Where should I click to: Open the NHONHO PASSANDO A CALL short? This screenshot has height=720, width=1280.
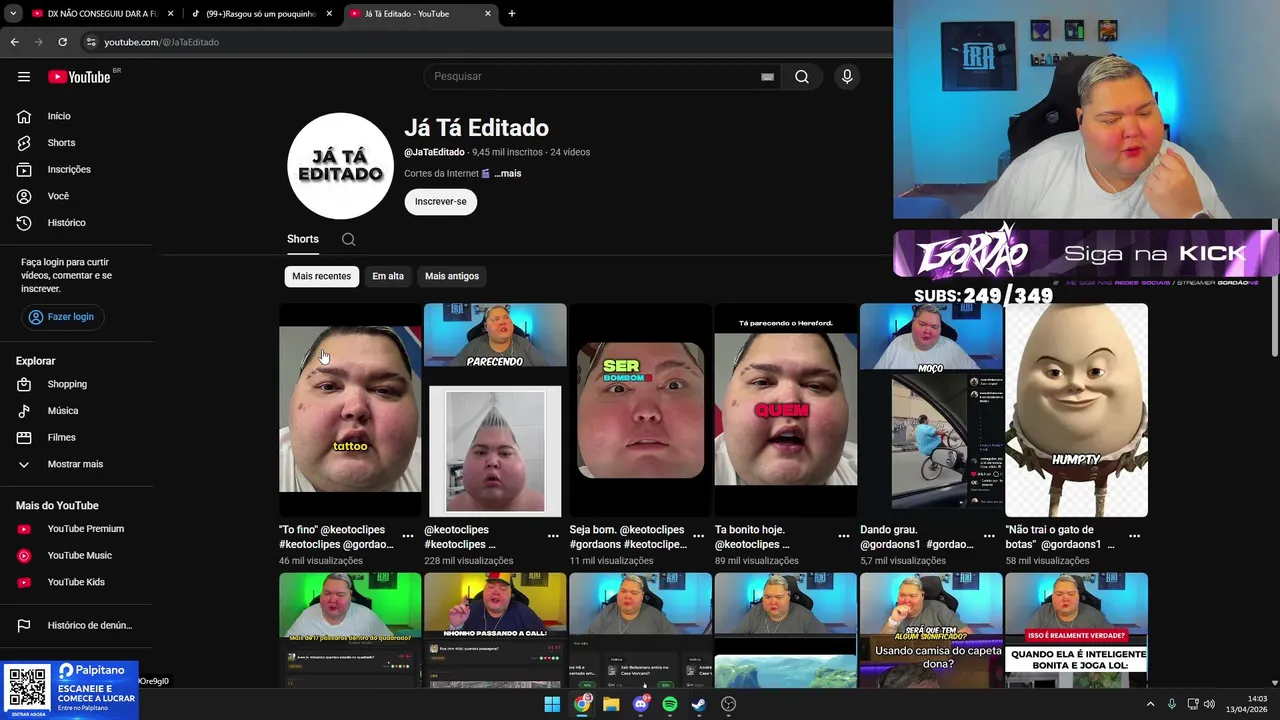coord(495,630)
